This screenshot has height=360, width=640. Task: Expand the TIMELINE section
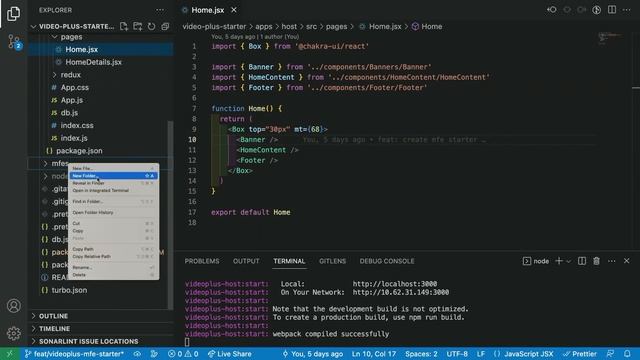(54, 329)
